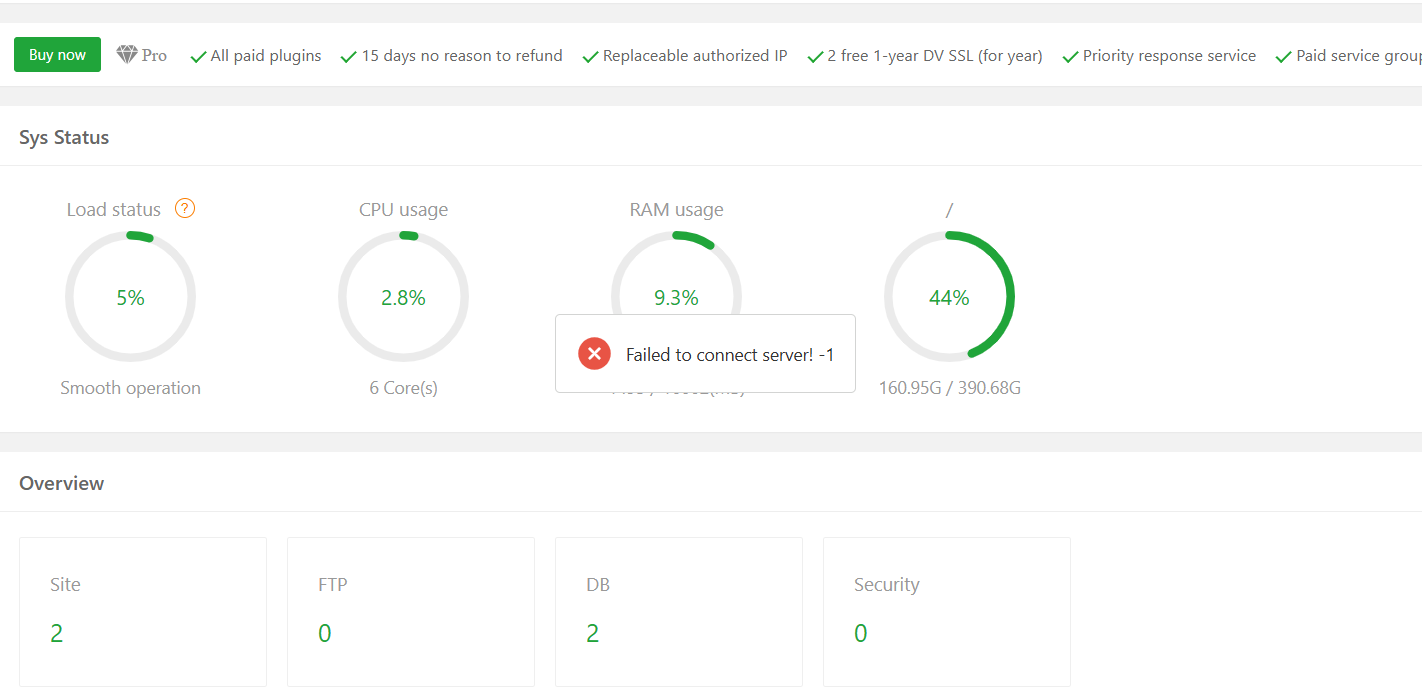Viewport: 1422px width, 698px height.
Task: Click the 15 days refund checkmark icon
Action: point(349,57)
